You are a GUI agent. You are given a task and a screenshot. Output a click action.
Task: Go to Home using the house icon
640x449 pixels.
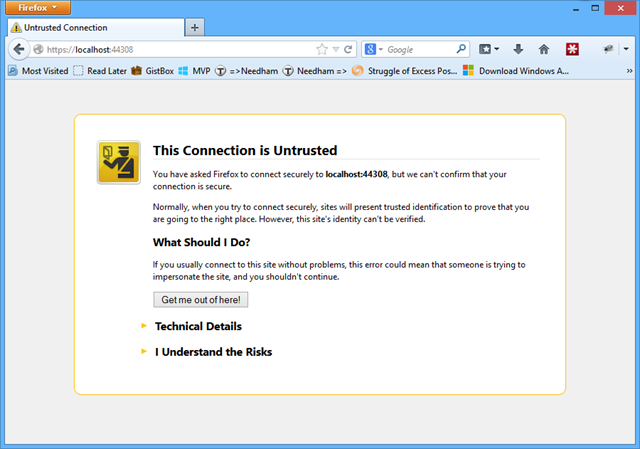(x=544, y=49)
